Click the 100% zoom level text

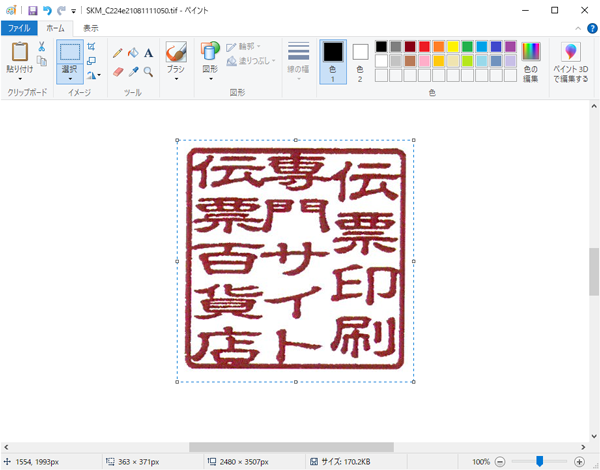pyautogui.click(x=481, y=462)
